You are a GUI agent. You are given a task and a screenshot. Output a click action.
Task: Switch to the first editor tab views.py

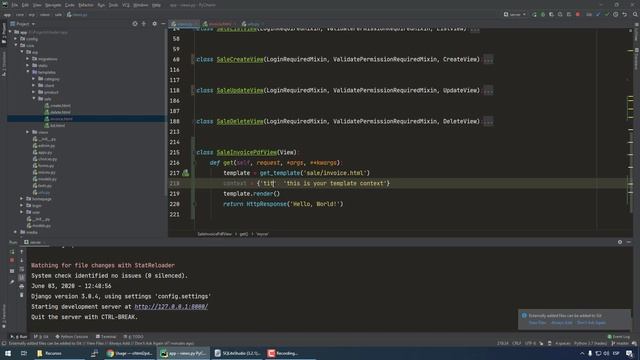184,24
